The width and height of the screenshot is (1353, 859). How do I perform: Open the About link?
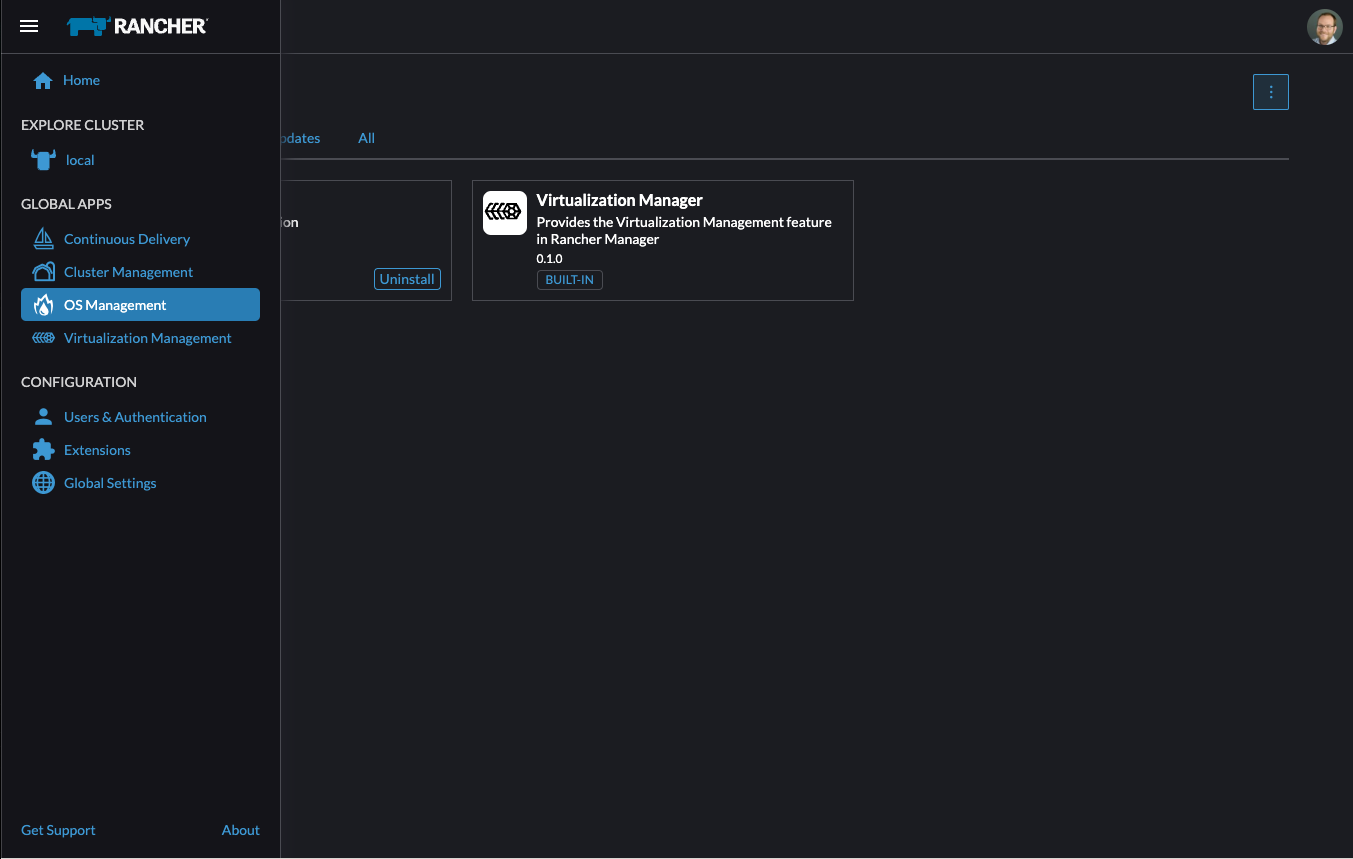click(x=240, y=830)
